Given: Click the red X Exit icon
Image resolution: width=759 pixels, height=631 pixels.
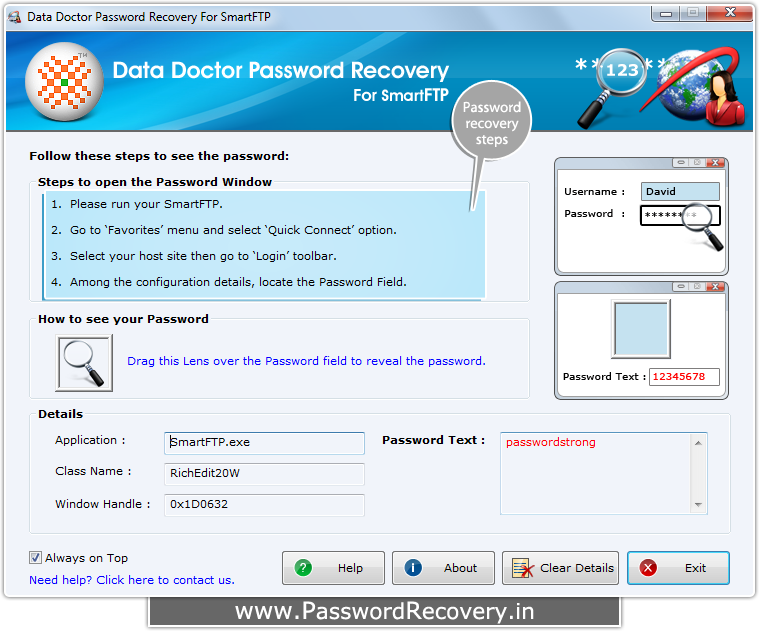Looking at the screenshot, I should click(648, 568).
